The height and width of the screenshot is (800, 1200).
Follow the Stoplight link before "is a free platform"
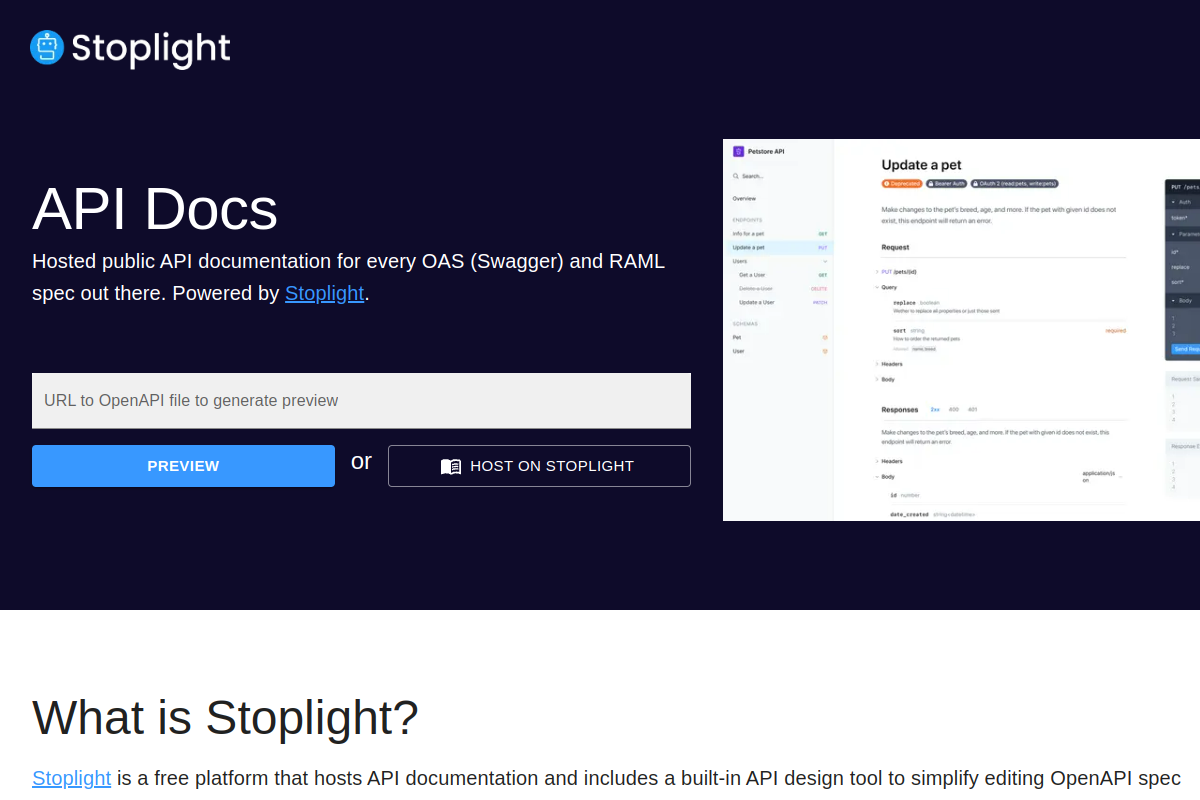(71, 778)
